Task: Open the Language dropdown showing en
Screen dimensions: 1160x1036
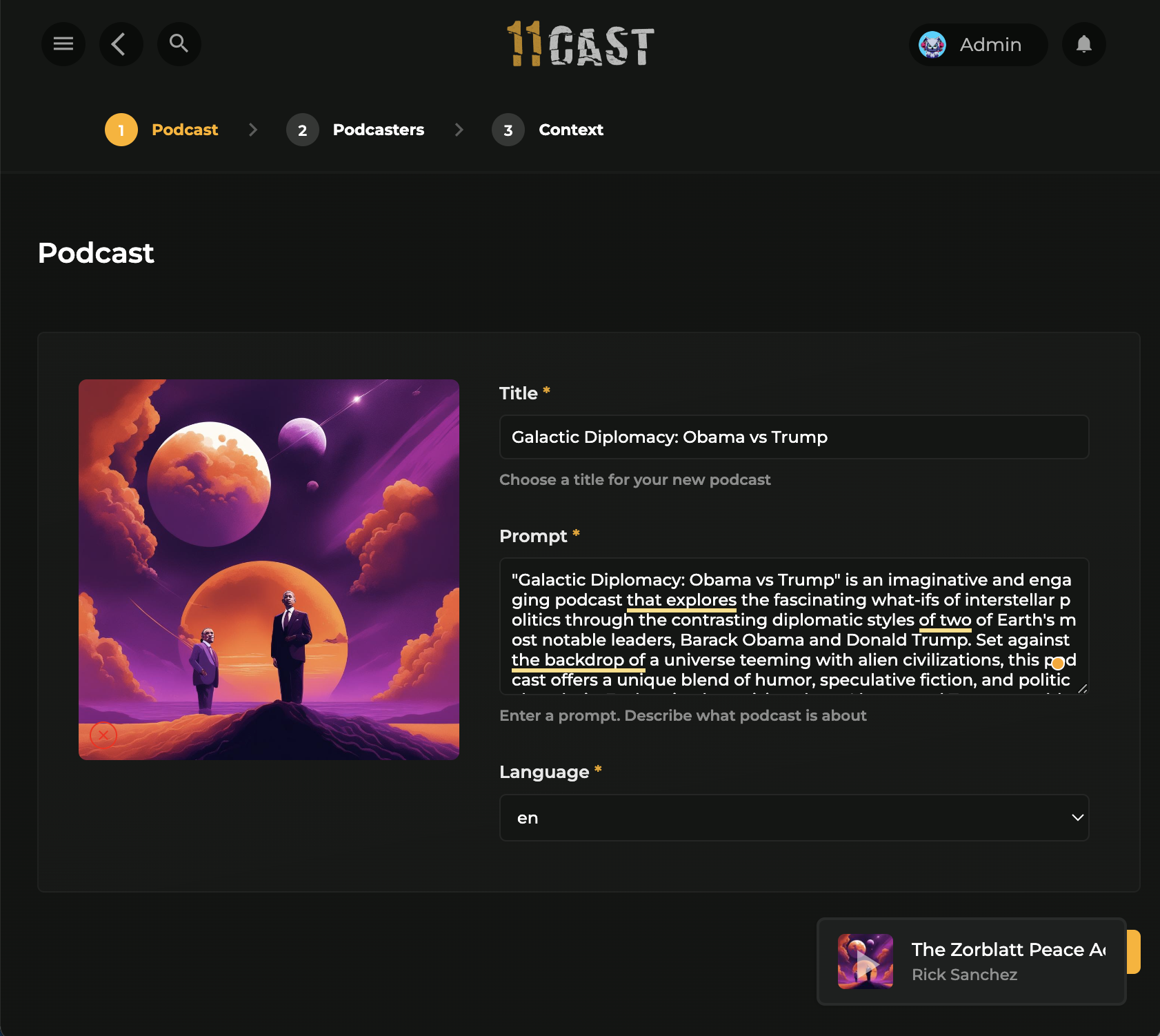Action: [794, 817]
